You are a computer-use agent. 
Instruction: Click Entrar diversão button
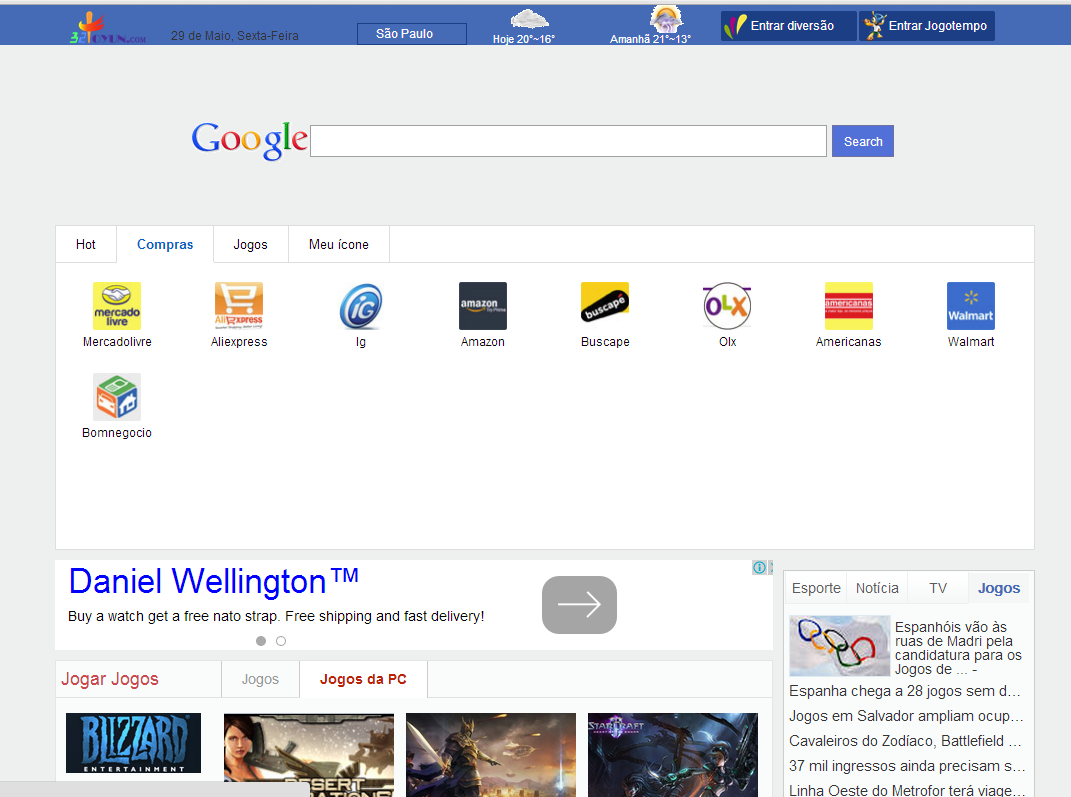(x=789, y=26)
